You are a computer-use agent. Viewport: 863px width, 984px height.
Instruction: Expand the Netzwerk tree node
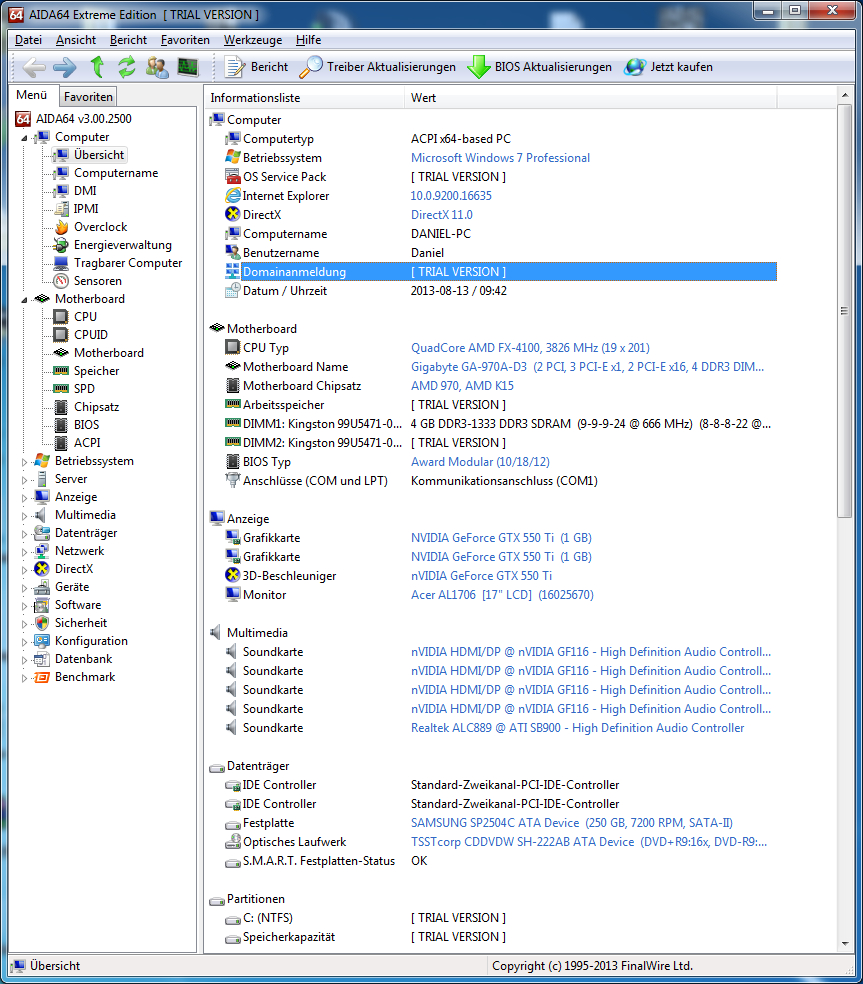(24, 552)
